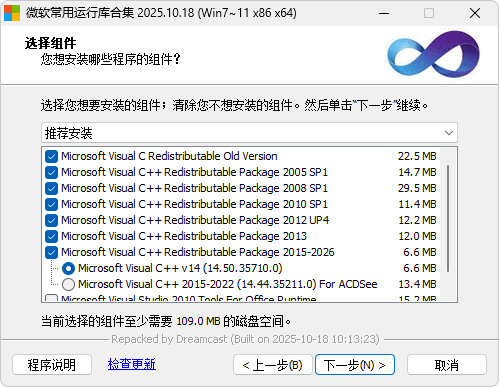Open the 推荐安装 install type dropdown
499x387 pixels.
(249, 133)
